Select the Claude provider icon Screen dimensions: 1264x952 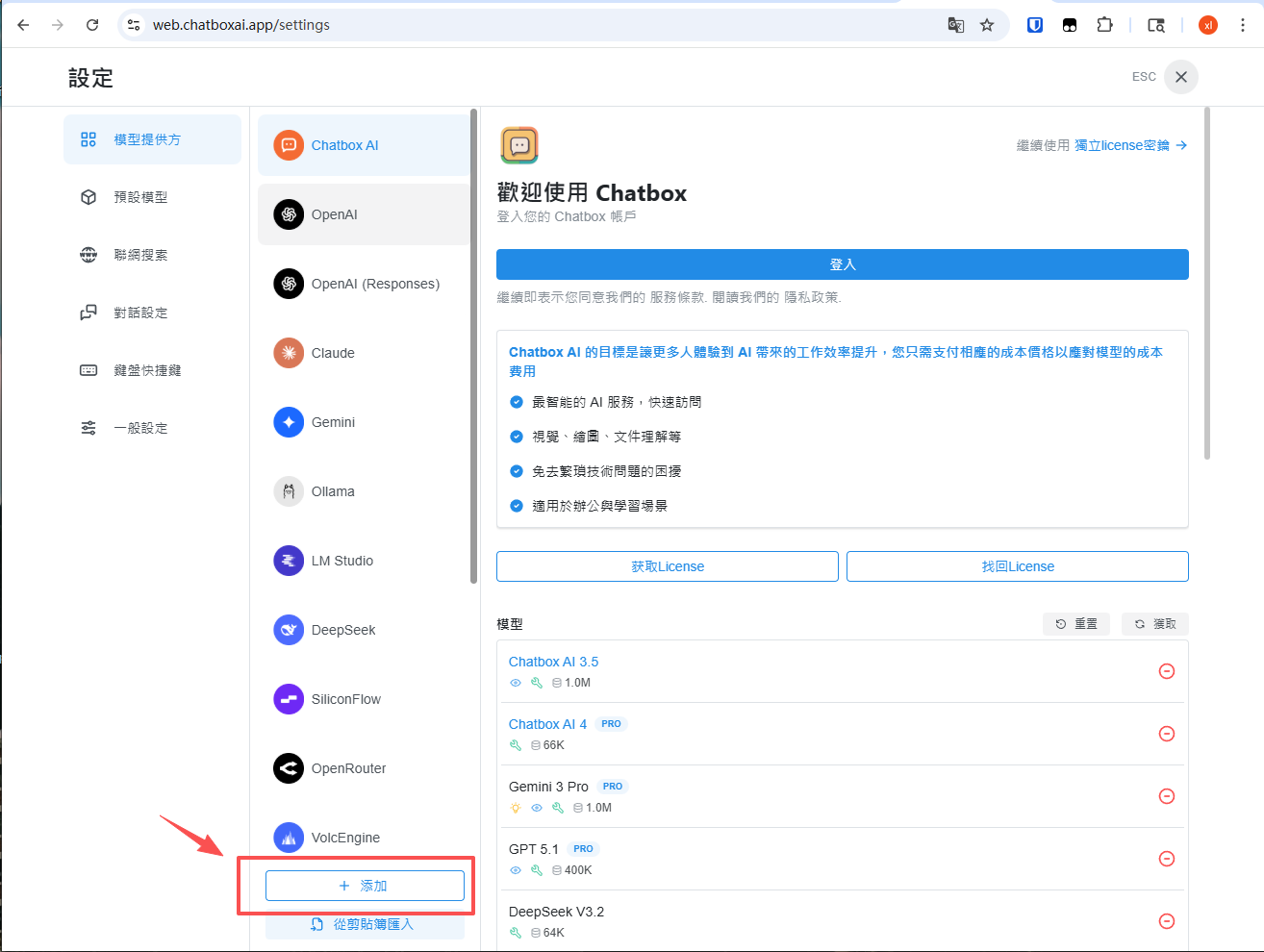click(x=289, y=353)
